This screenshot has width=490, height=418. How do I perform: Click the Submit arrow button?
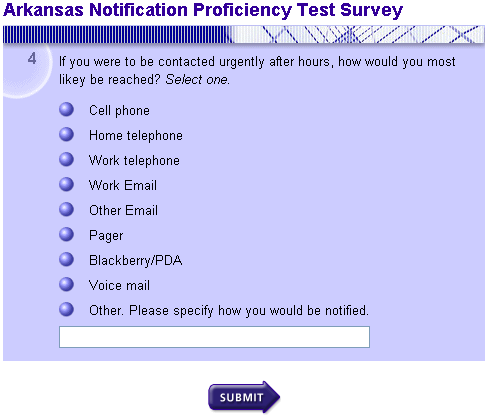[244, 397]
